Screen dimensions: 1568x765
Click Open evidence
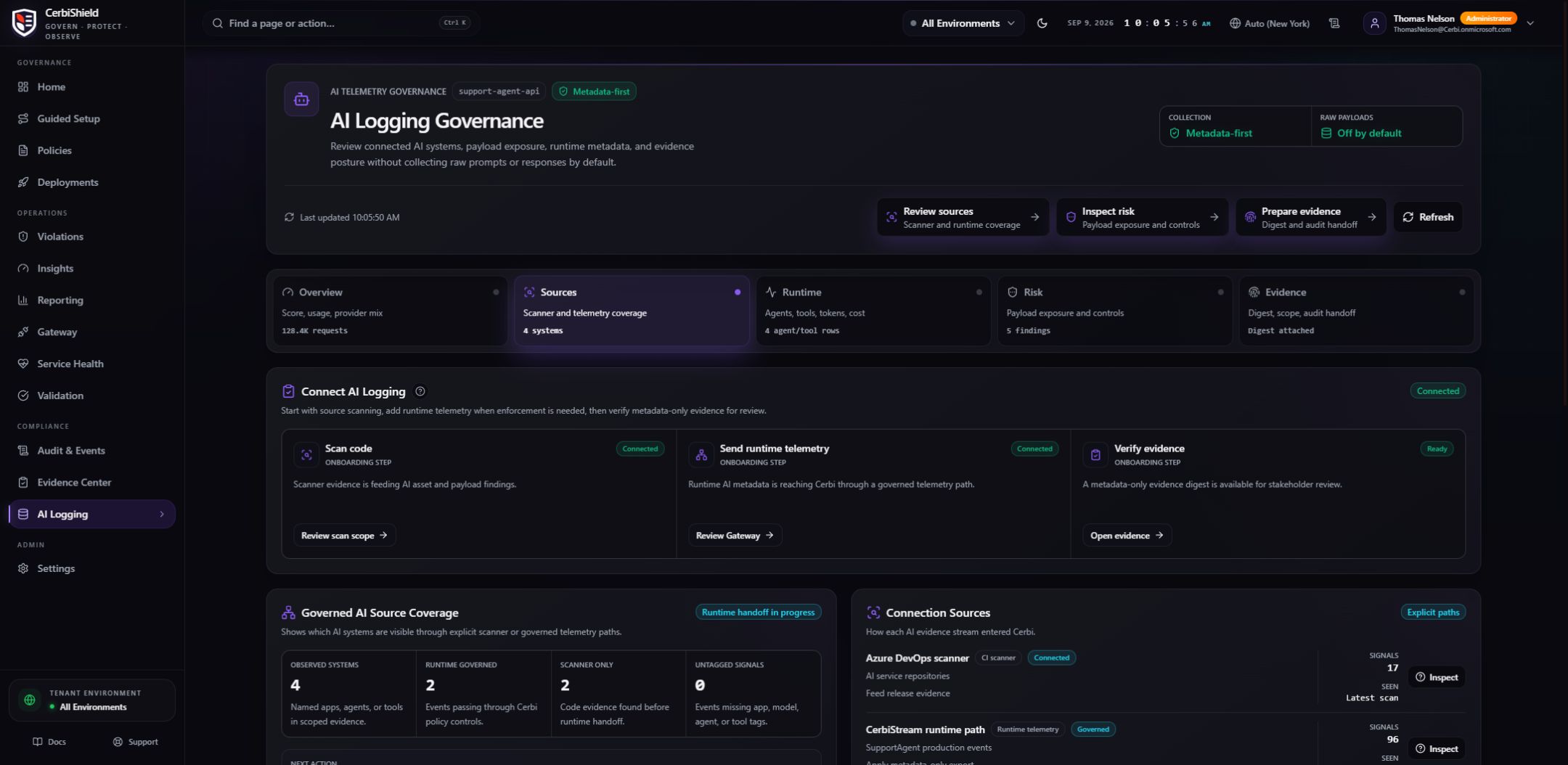coord(1127,535)
